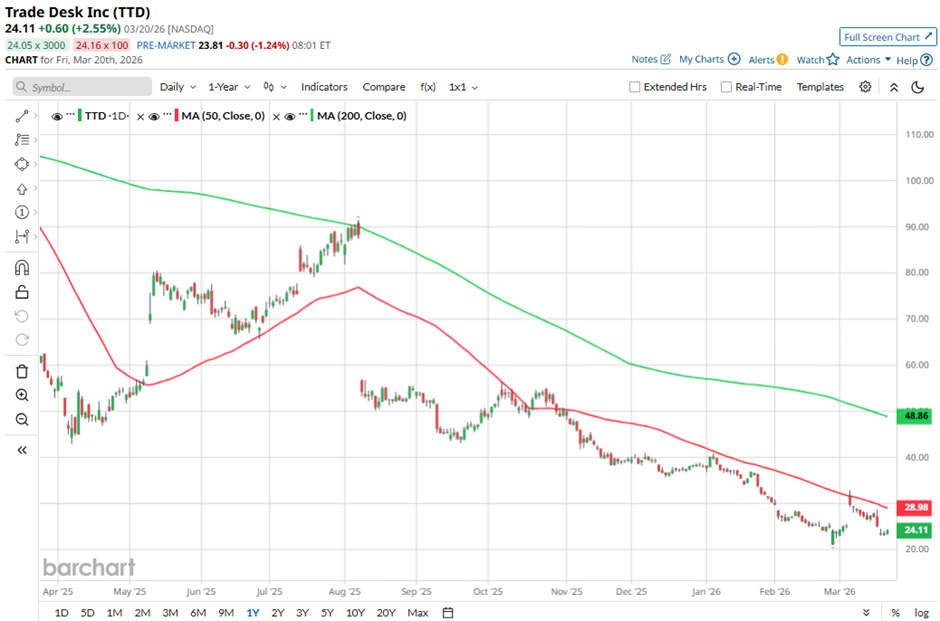Click the 28.98 MA 50 price label

[914, 508]
